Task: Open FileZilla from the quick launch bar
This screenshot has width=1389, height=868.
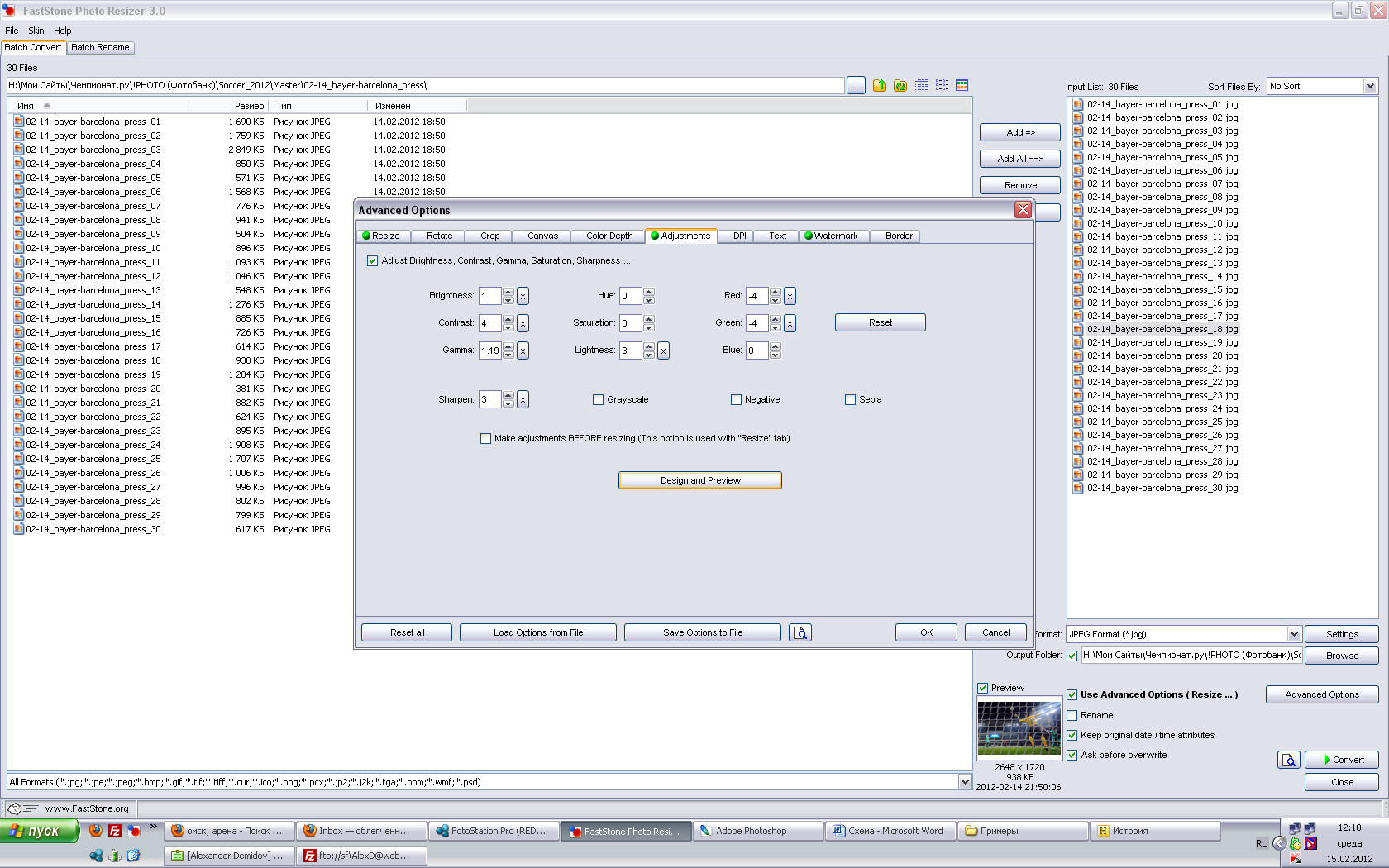Action: [x=115, y=831]
